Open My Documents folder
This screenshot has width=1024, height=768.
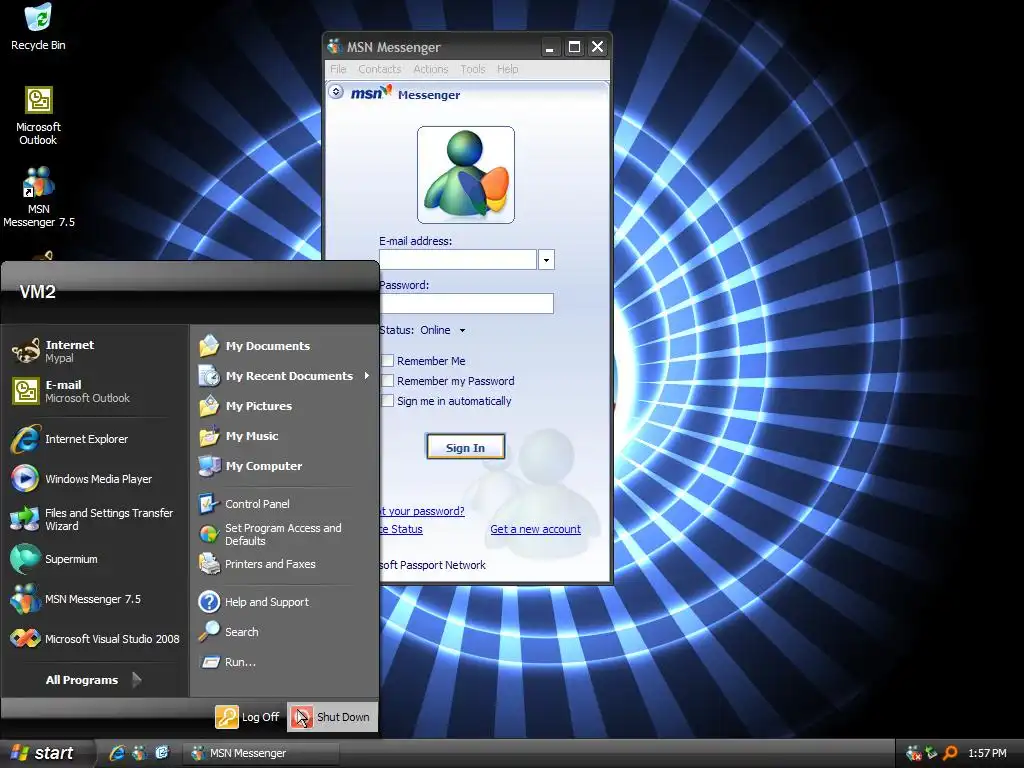click(x=284, y=345)
